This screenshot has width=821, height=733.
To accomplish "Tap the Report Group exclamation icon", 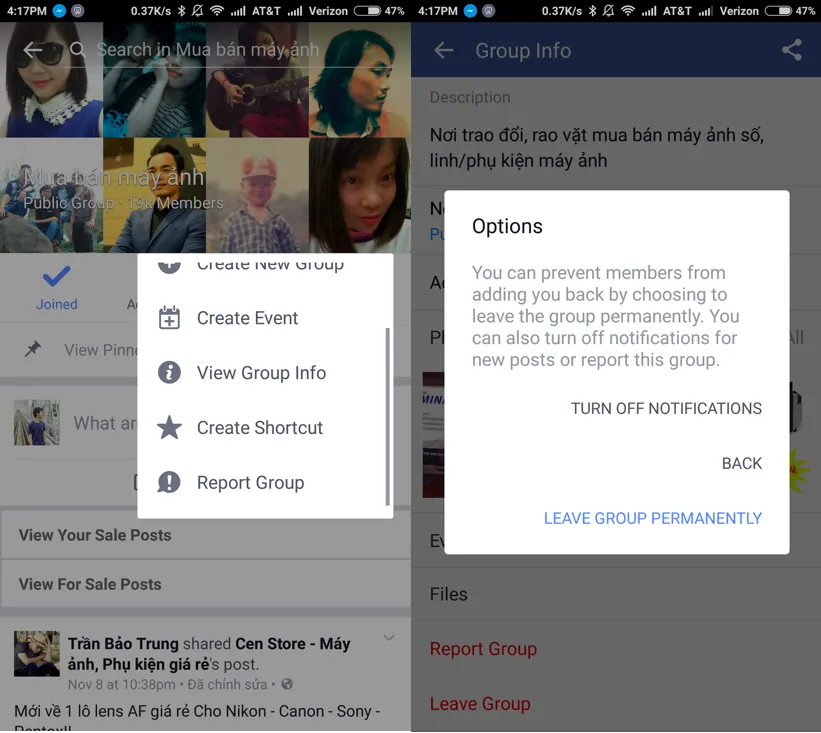I will [170, 482].
